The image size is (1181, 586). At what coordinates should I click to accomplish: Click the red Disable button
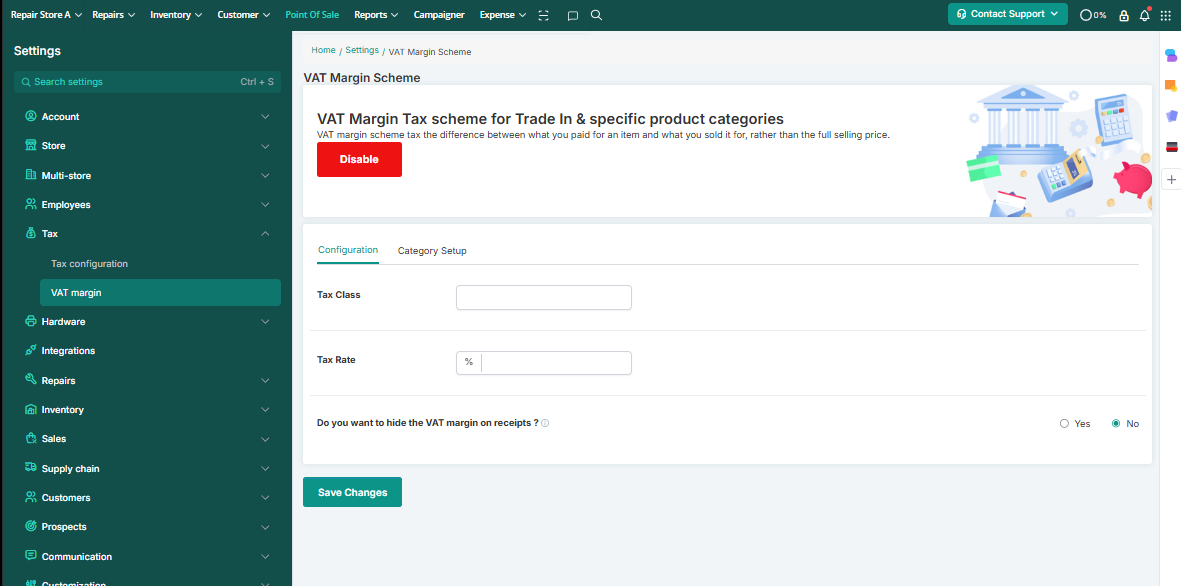coord(359,159)
